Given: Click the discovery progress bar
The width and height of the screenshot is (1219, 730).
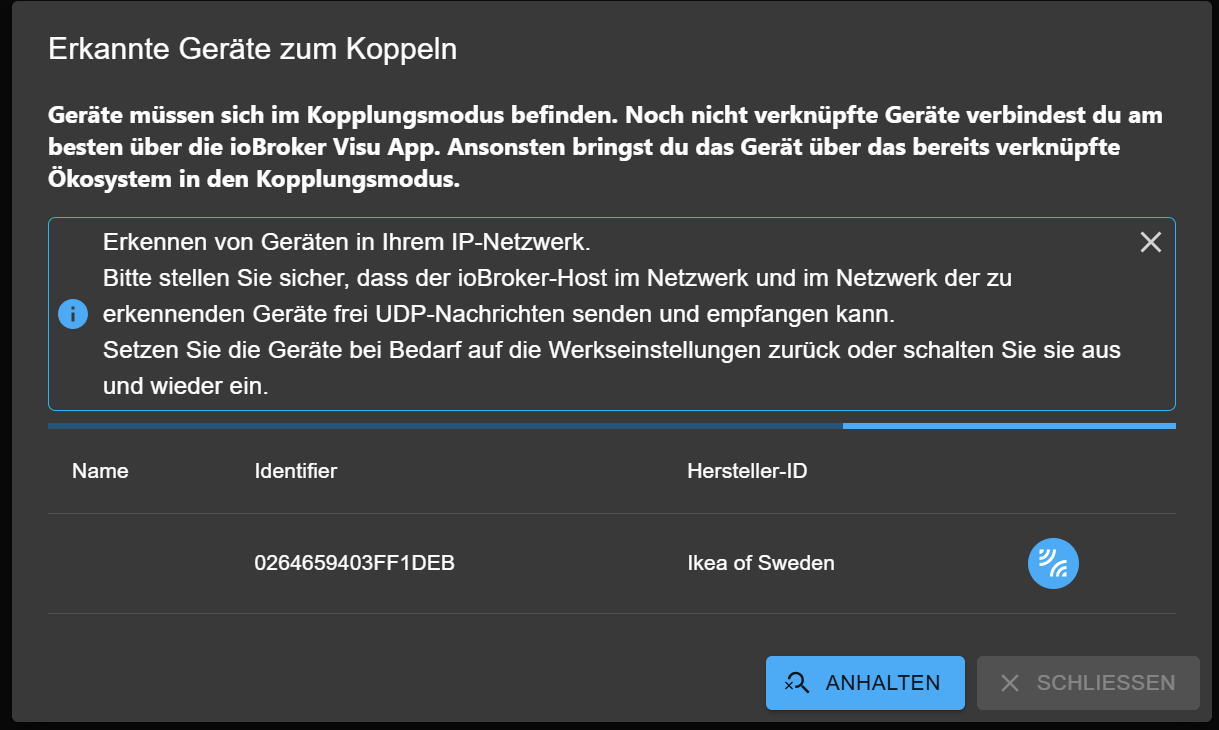Looking at the screenshot, I should pyautogui.click(x=611, y=426).
